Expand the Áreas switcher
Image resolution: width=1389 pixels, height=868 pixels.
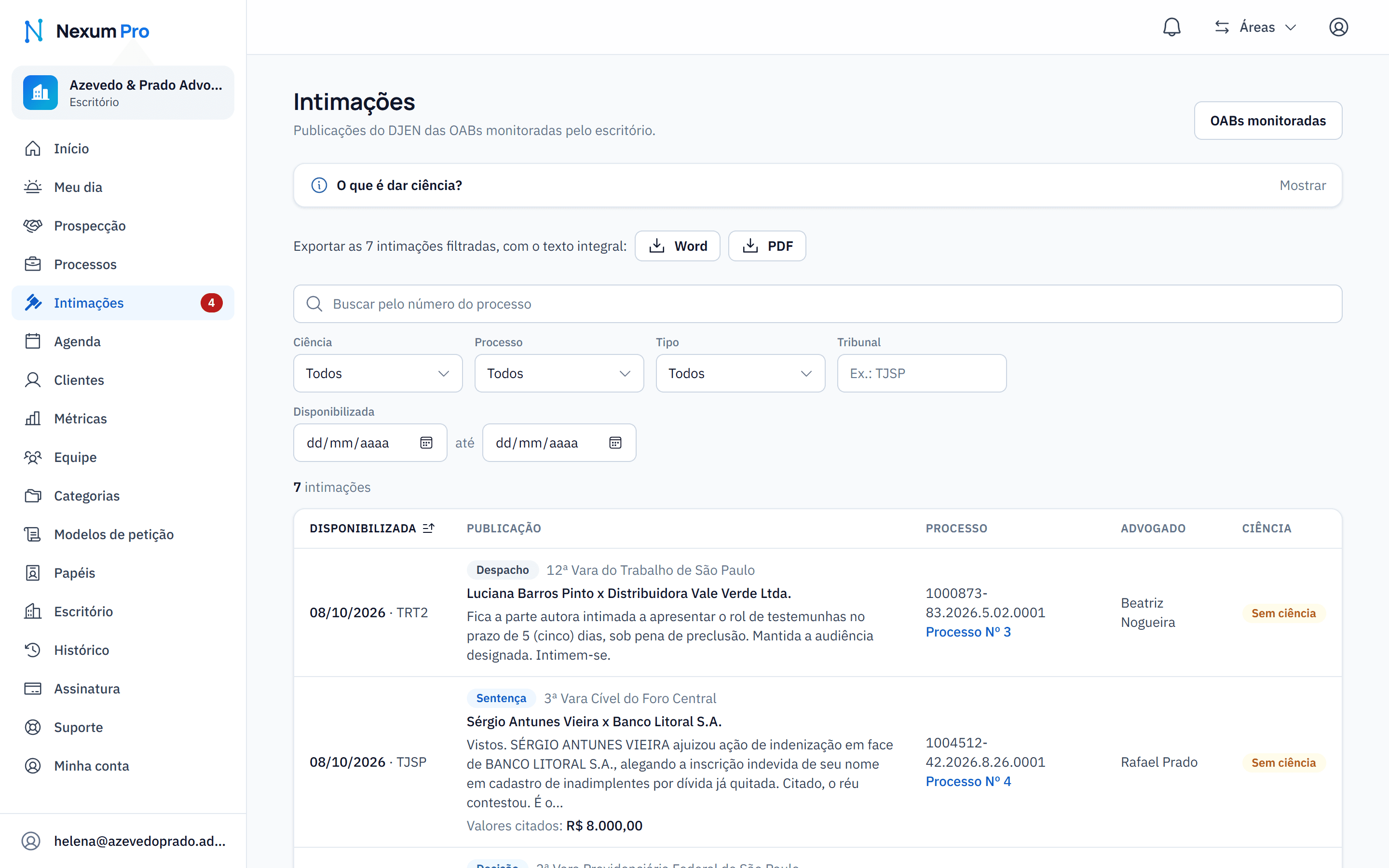tap(1256, 27)
